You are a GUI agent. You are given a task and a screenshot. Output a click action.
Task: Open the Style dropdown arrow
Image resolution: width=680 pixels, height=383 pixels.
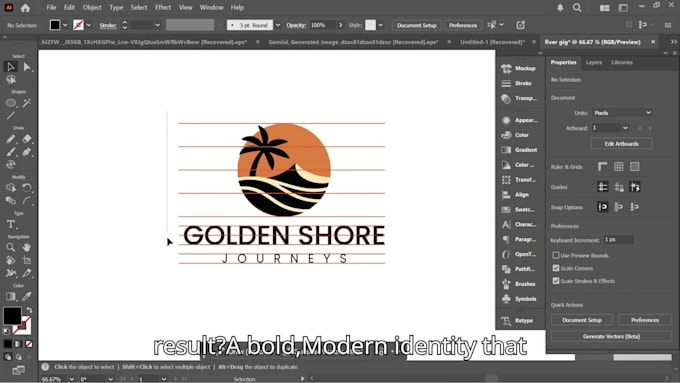coord(380,25)
